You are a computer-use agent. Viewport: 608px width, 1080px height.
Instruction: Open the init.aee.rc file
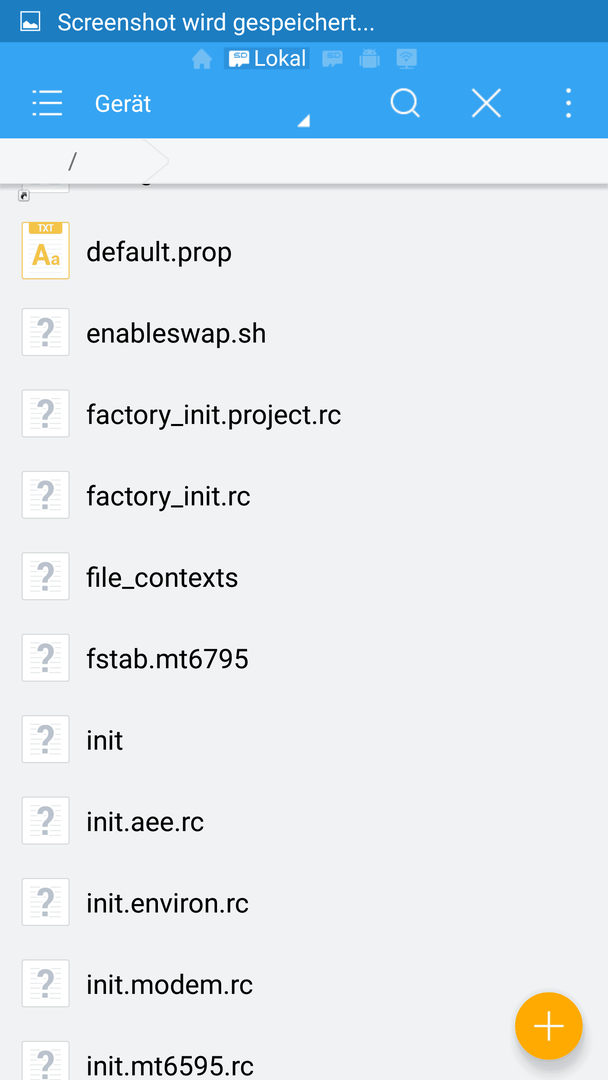click(x=304, y=822)
